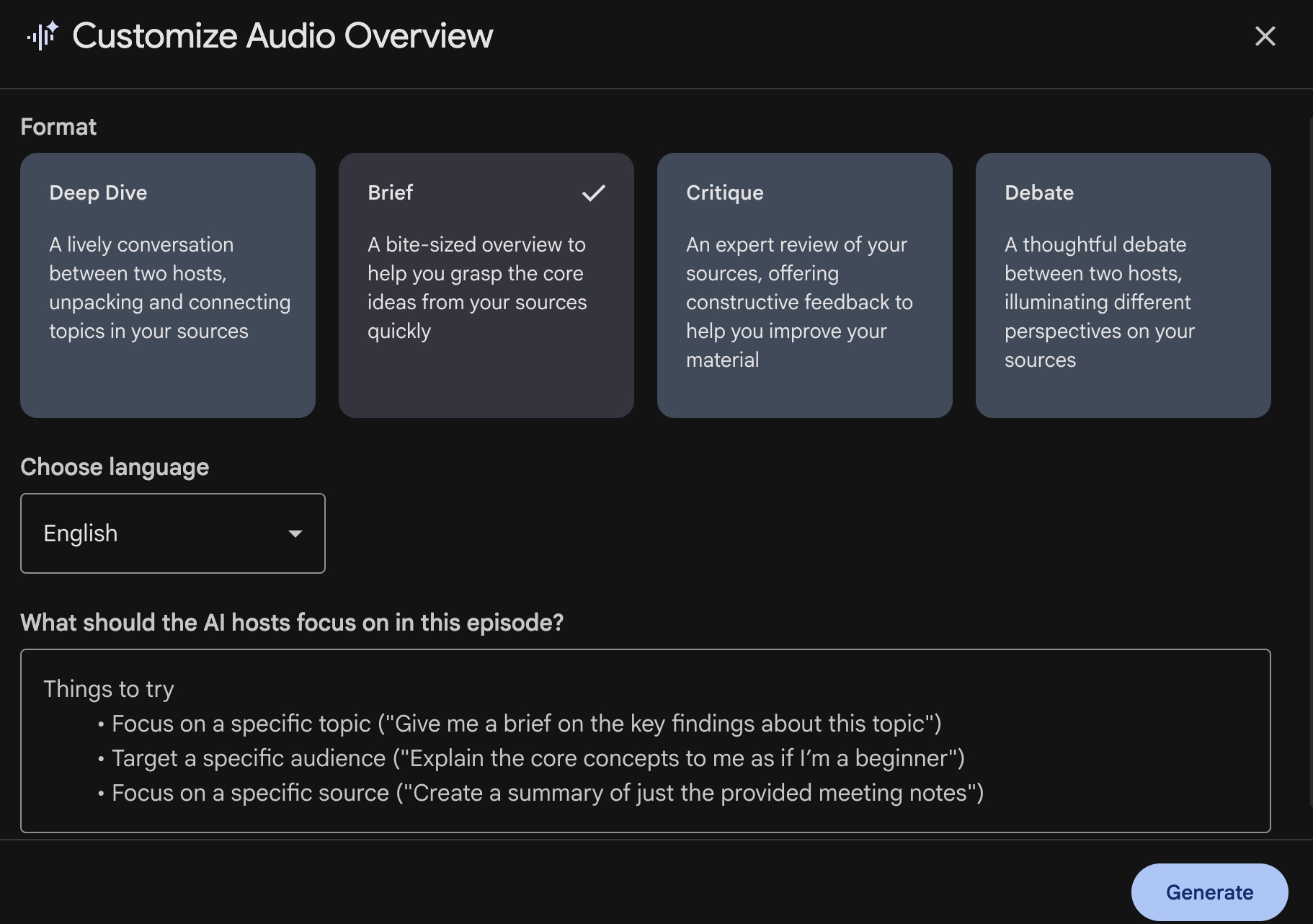Click "What should the AI hosts focus on" heading

[292, 623]
